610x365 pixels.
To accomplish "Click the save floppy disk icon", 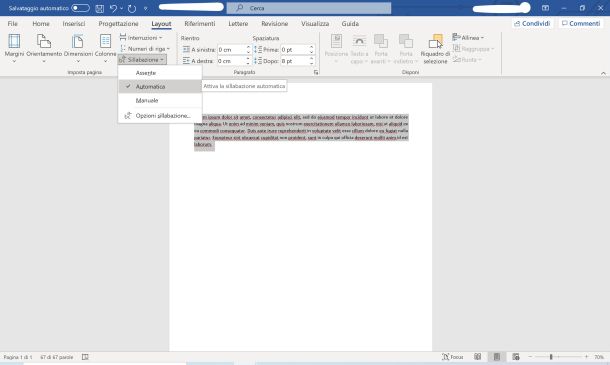I will coord(100,8).
